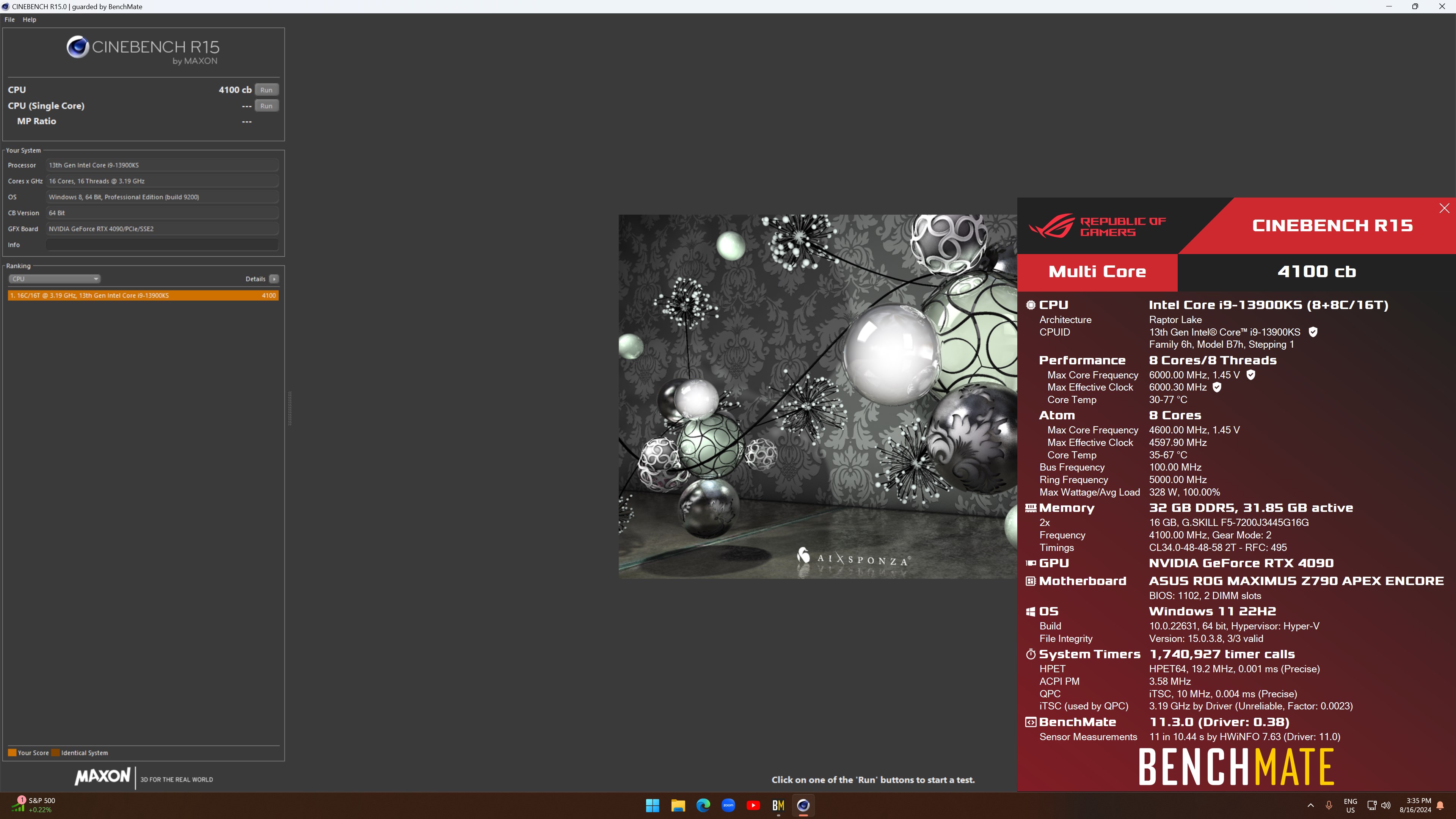This screenshot has width=1456, height=819.
Task: Click the rendered AixSponza scene image
Action: pos(818,396)
